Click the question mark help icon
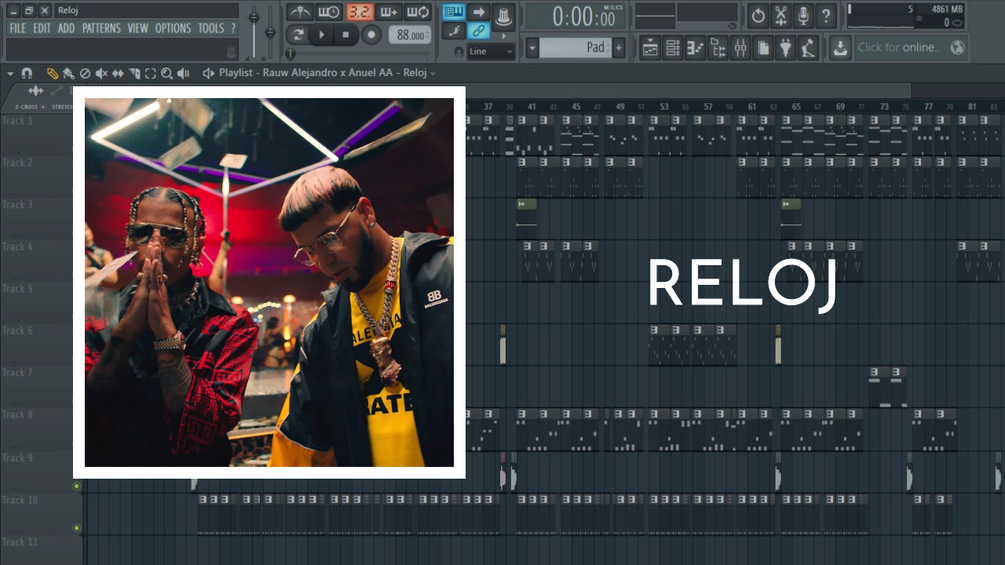Viewport: 1005px width, 565px height. pyautogui.click(x=826, y=16)
